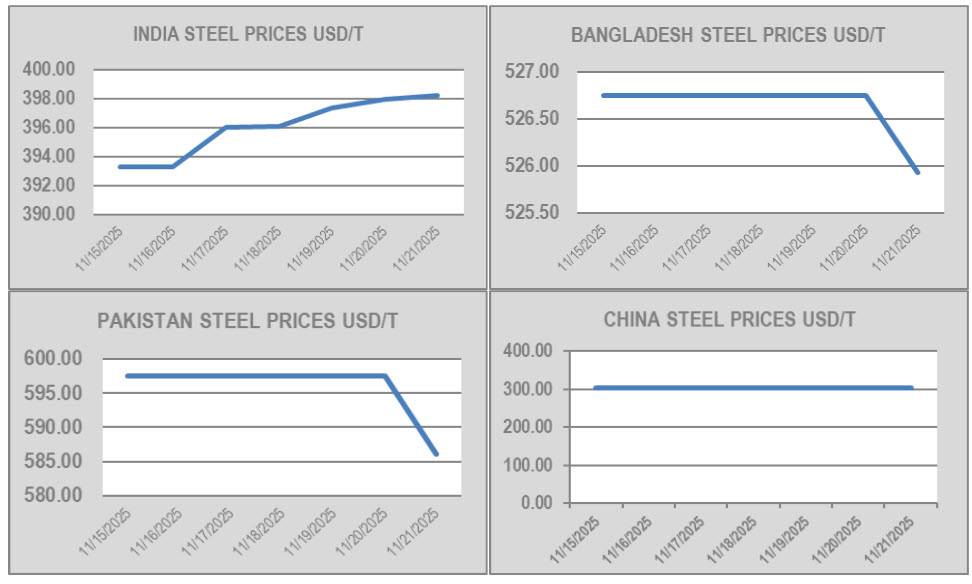Select the China Steel Prices chart title
The image size is (972, 584).
tap(729, 320)
